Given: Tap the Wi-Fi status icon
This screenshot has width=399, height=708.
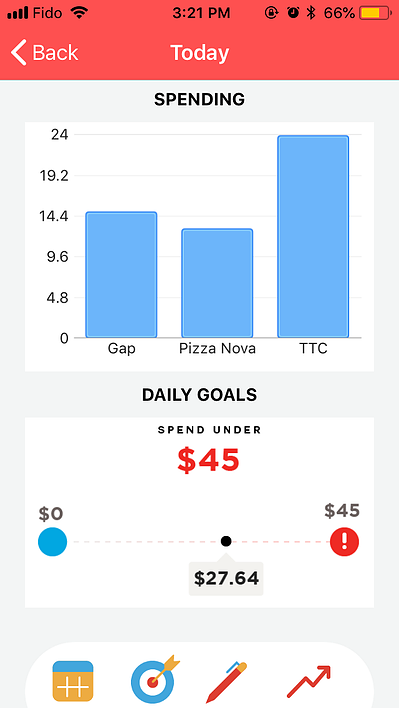Looking at the screenshot, I should click(x=80, y=12).
